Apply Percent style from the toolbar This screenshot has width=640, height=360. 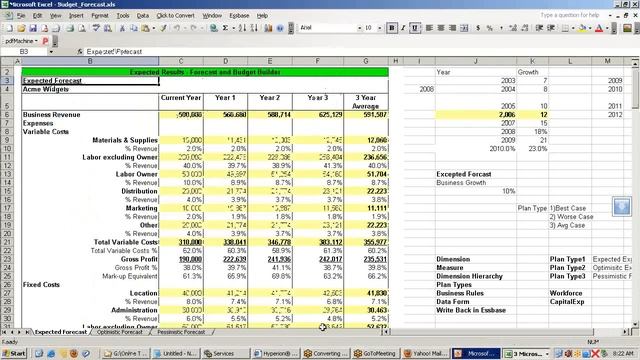[x=489, y=28]
